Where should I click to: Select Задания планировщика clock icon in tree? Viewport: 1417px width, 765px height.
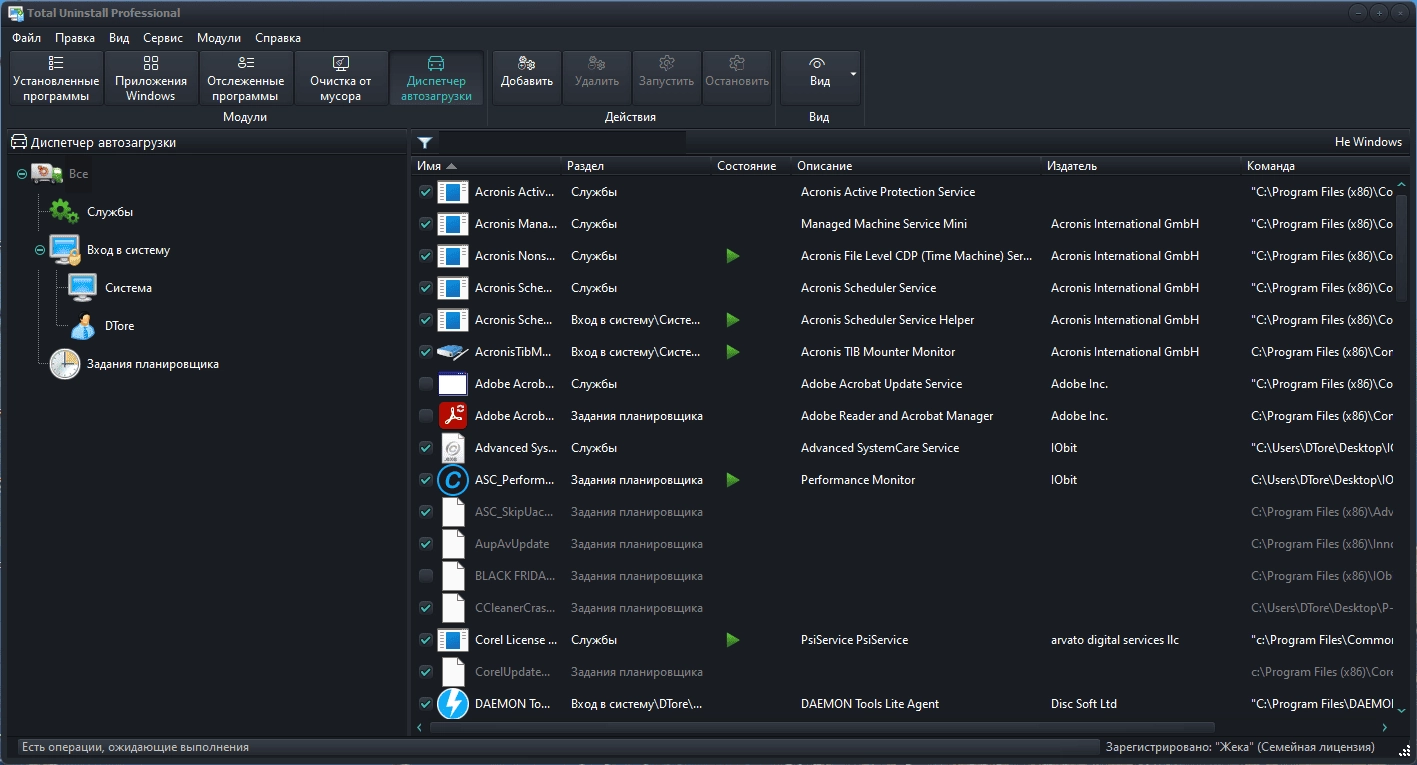click(64, 364)
